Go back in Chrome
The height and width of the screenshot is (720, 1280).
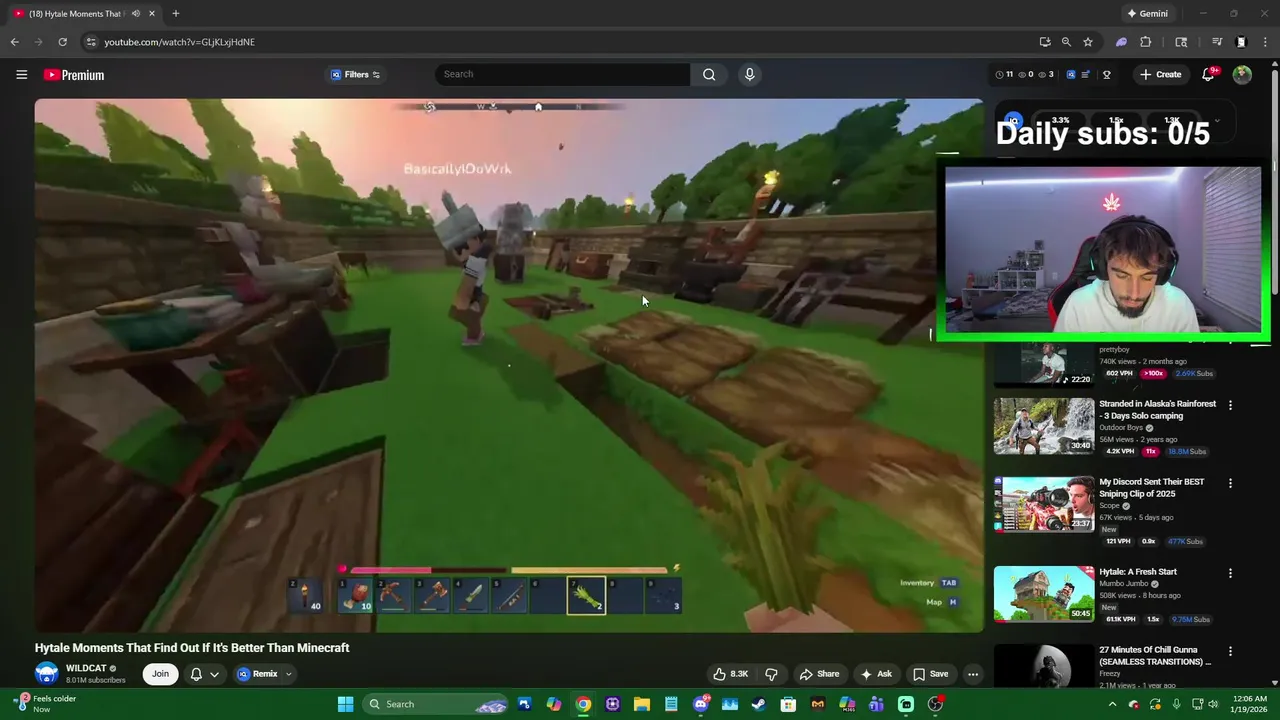14,42
